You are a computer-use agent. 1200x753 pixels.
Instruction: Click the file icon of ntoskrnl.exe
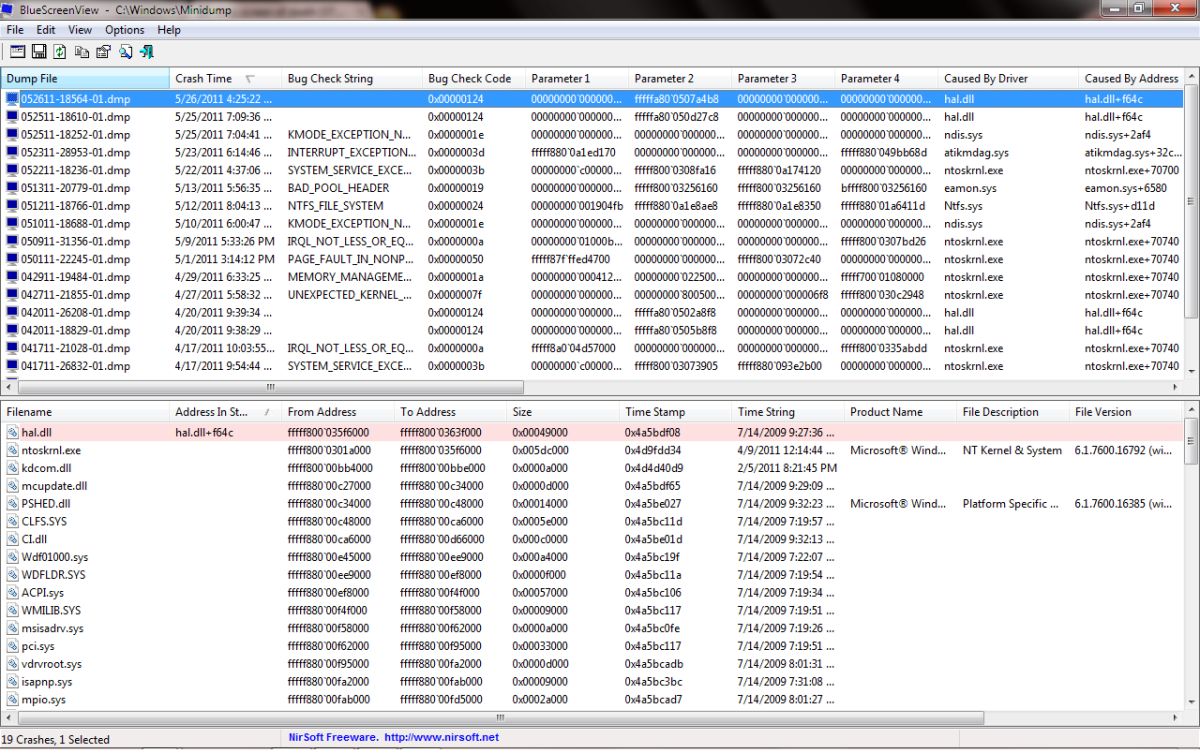12,451
